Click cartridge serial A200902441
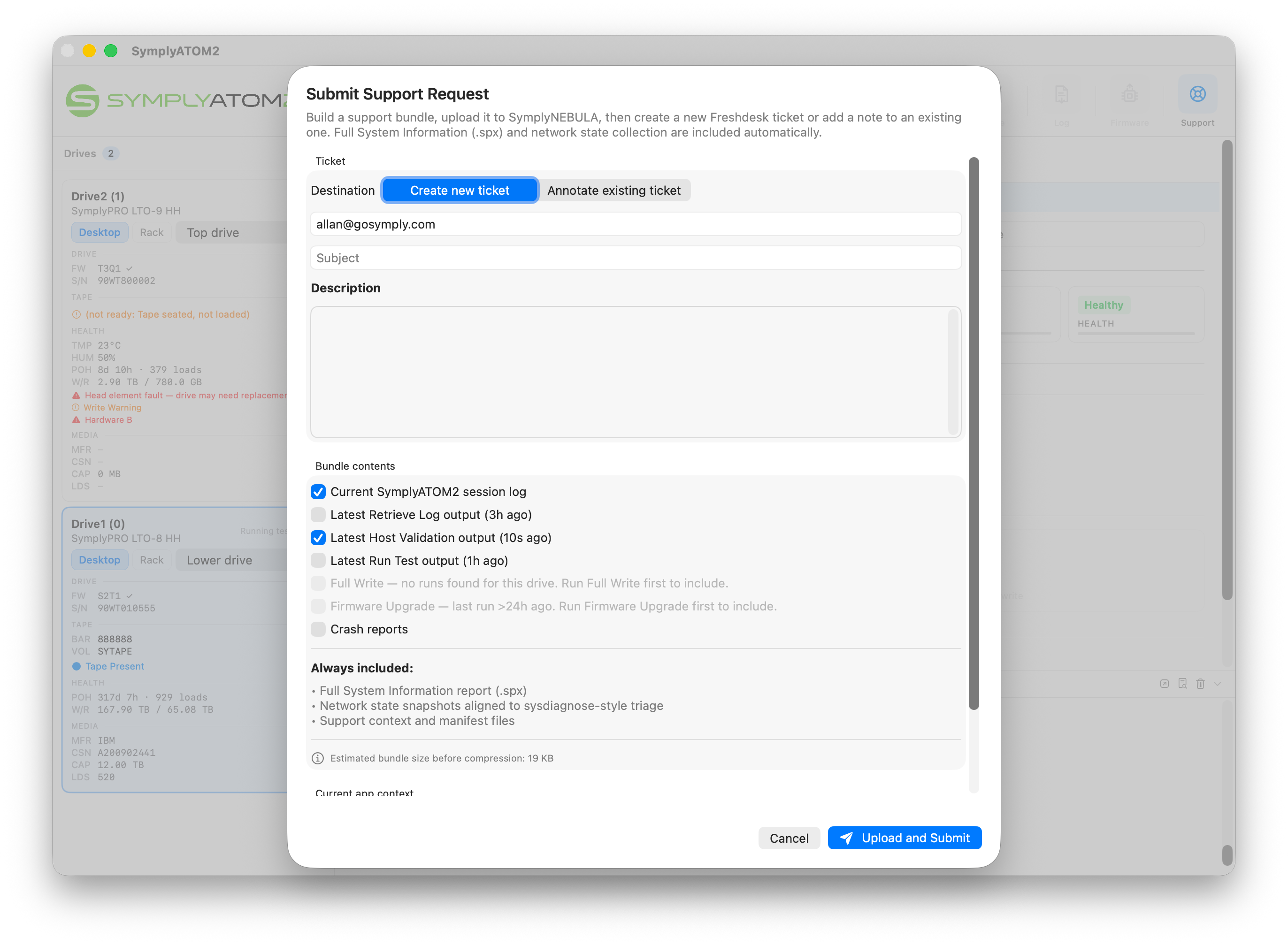The image size is (1288, 945). [x=126, y=753]
